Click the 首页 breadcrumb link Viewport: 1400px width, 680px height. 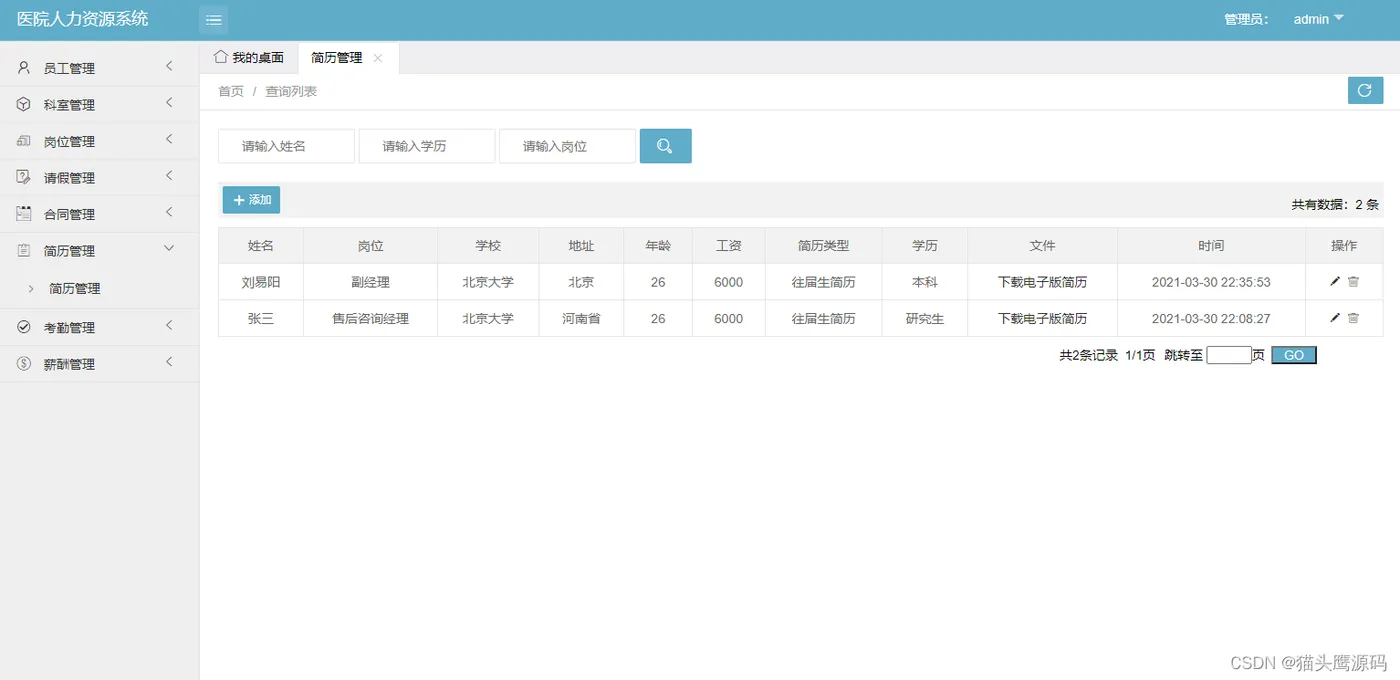point(231,91)
